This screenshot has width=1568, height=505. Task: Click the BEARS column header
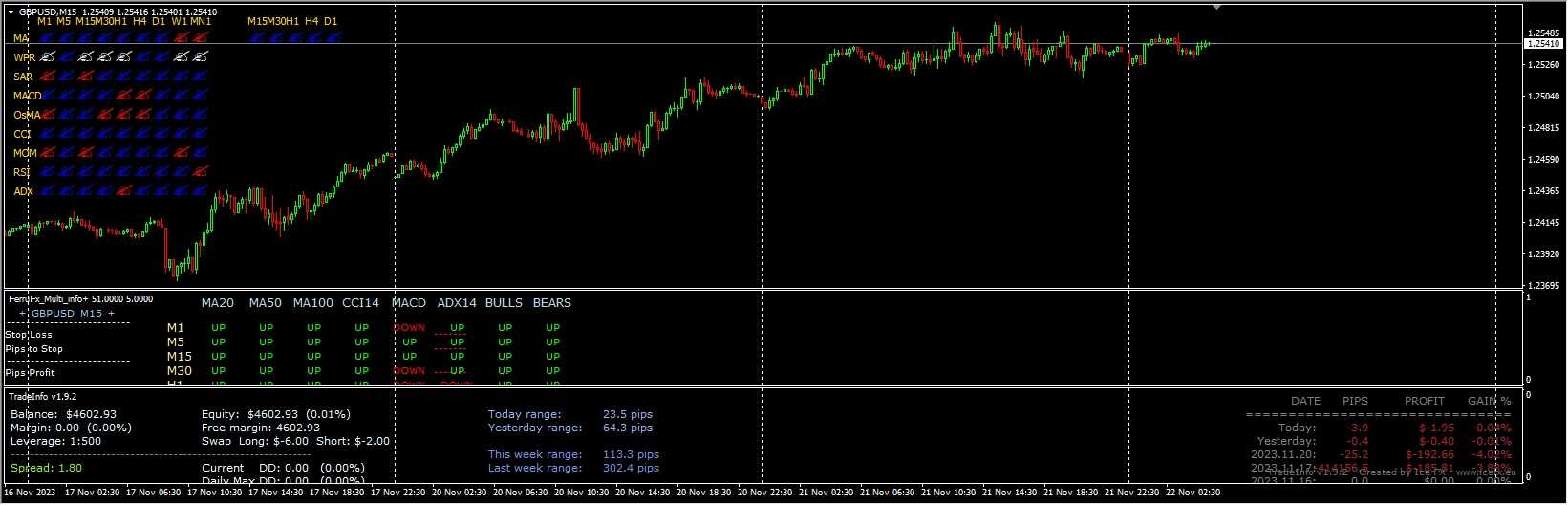pyautogui.click(x=552, y=303)
